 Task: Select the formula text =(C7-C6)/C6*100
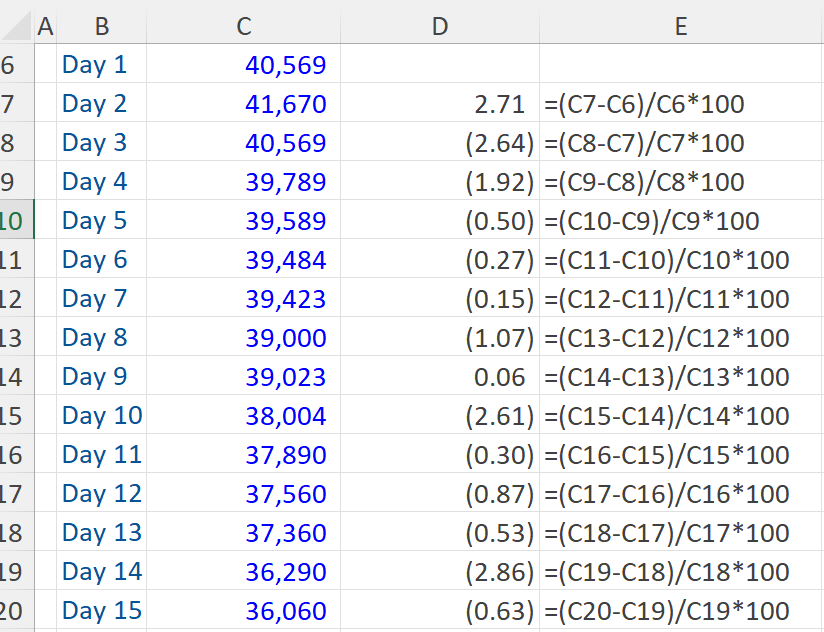(x=644, y=104)
